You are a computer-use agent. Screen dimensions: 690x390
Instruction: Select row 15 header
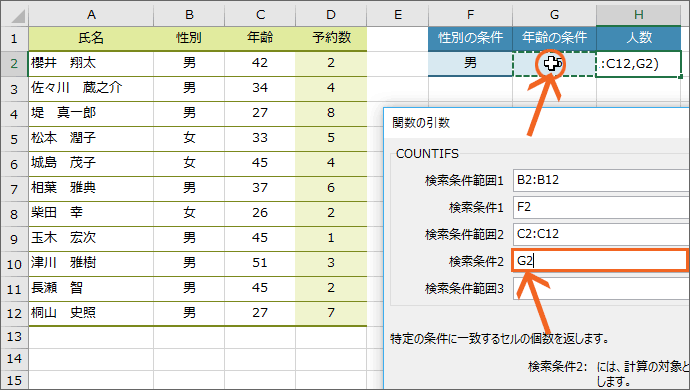[x=14, y=380]
